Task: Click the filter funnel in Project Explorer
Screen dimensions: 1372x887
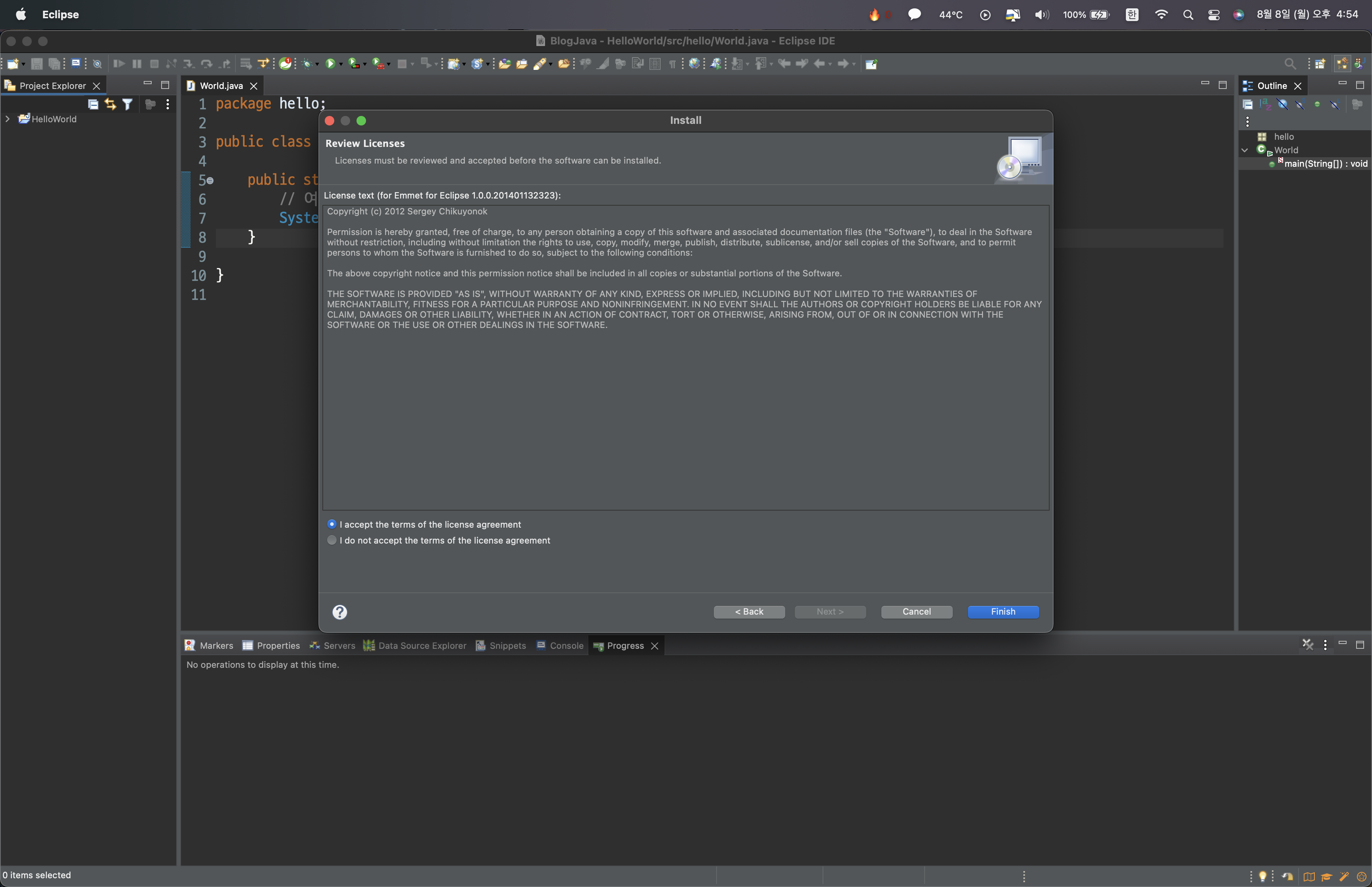Action: tap(128, 104)
